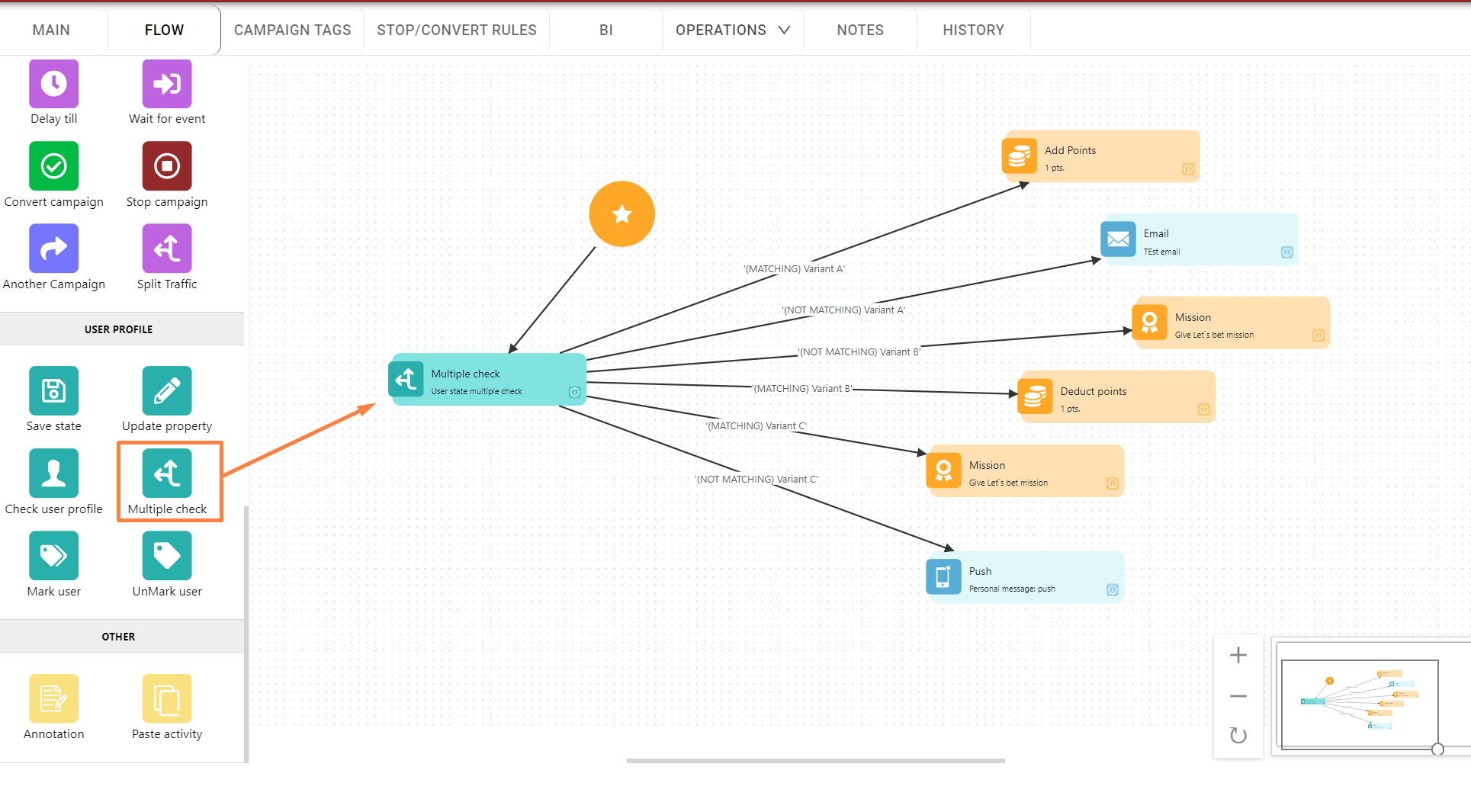Choose the Convert campaign icon
This screenshot has width=1471, height=812.
pos(53,166)
